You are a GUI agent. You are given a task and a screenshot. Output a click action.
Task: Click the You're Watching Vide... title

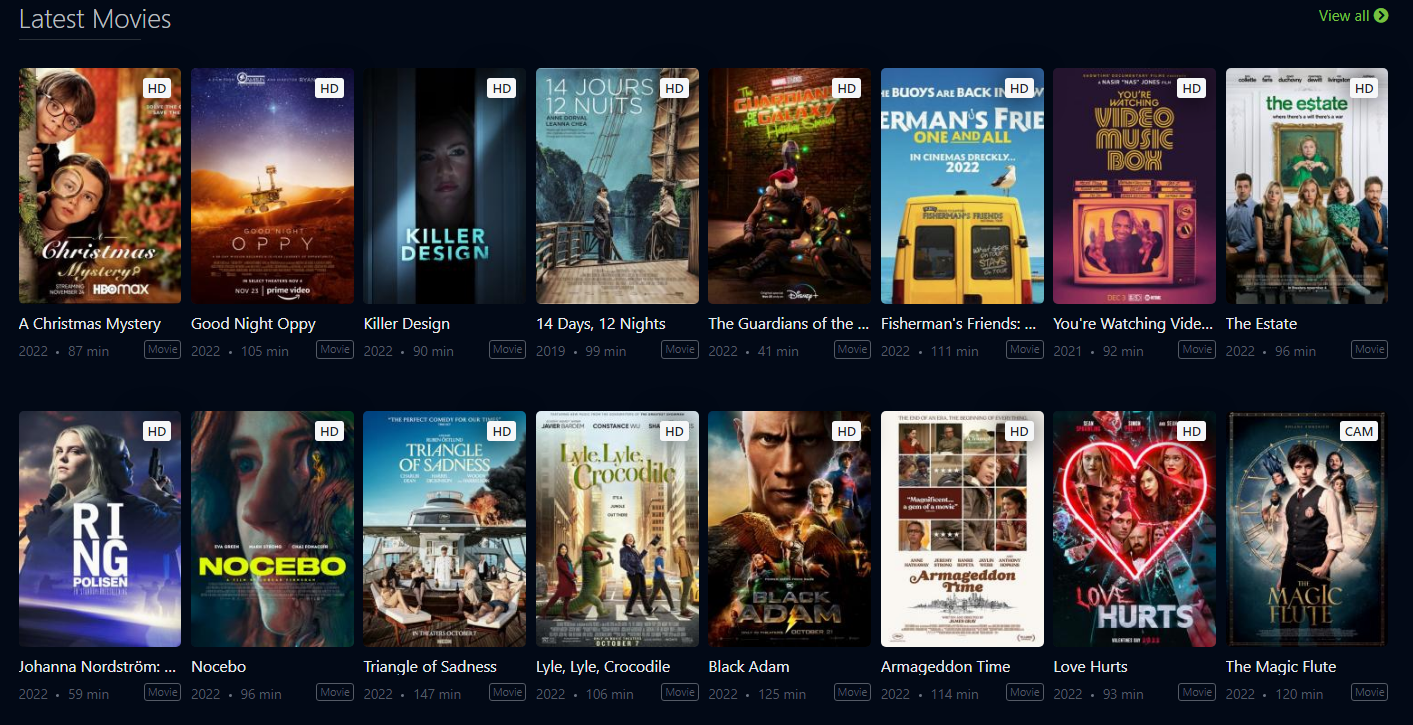[x=1133, y=324]
